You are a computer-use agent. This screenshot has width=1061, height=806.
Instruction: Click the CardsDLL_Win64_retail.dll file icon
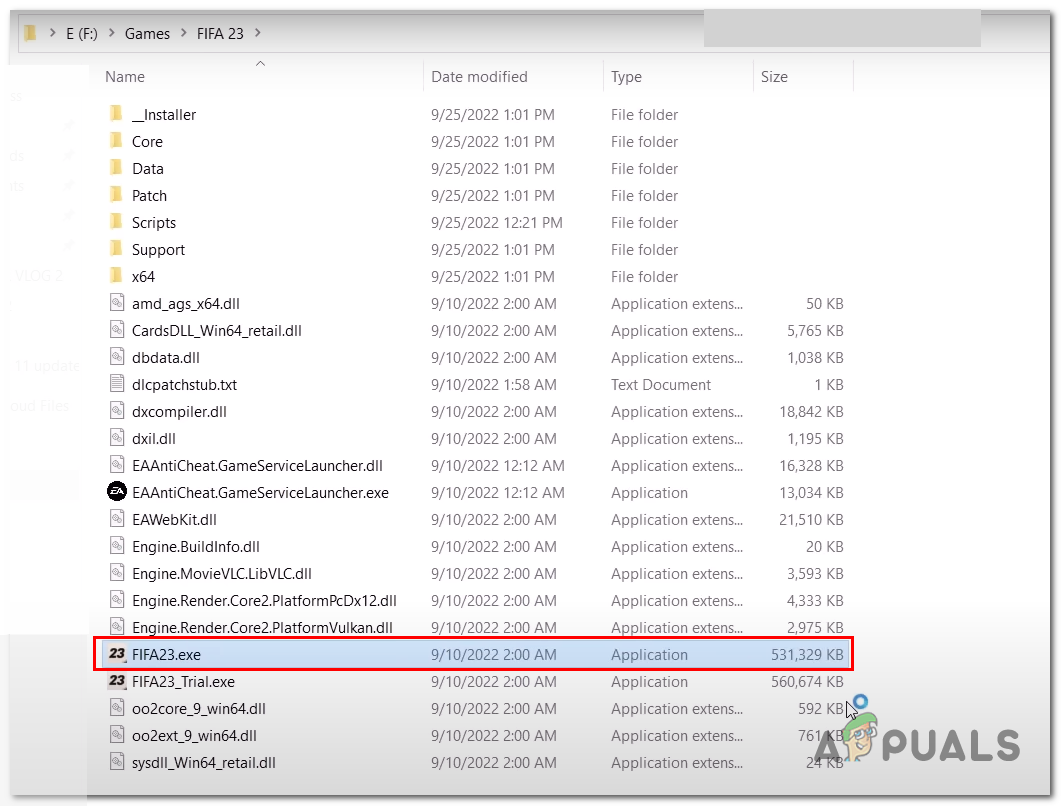[117, 330]
